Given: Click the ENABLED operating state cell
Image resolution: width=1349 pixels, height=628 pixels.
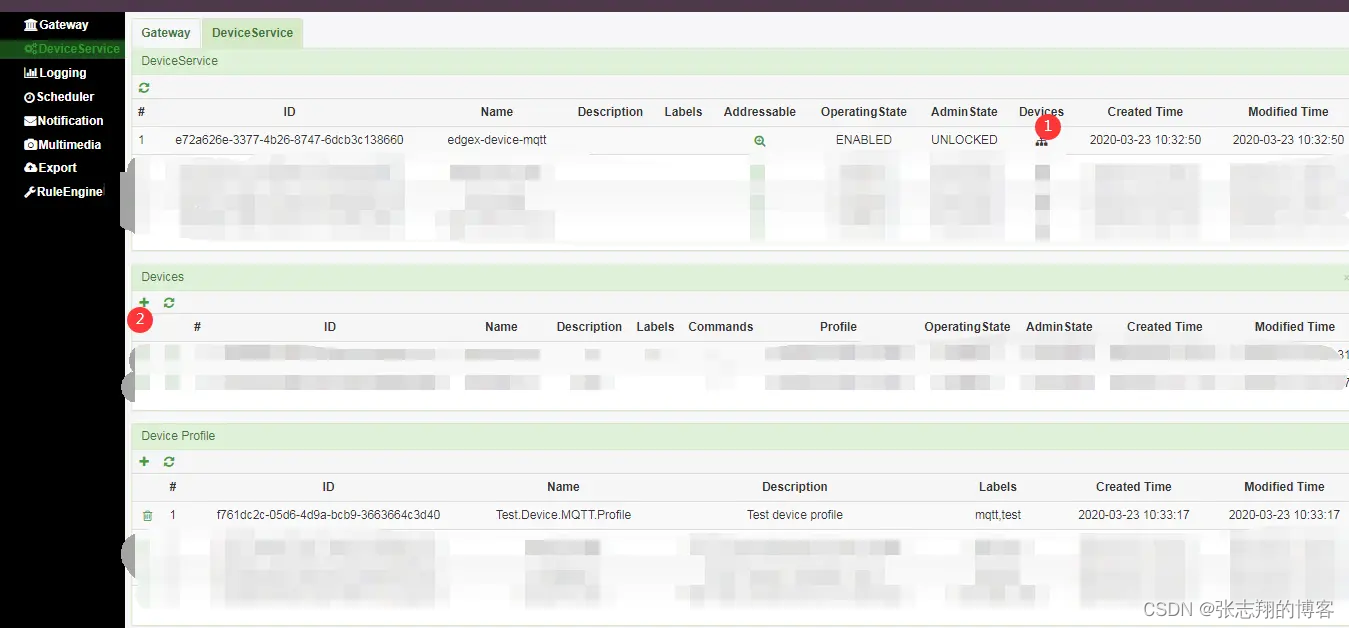Looking at the screenshot, I should pos(864,140).
